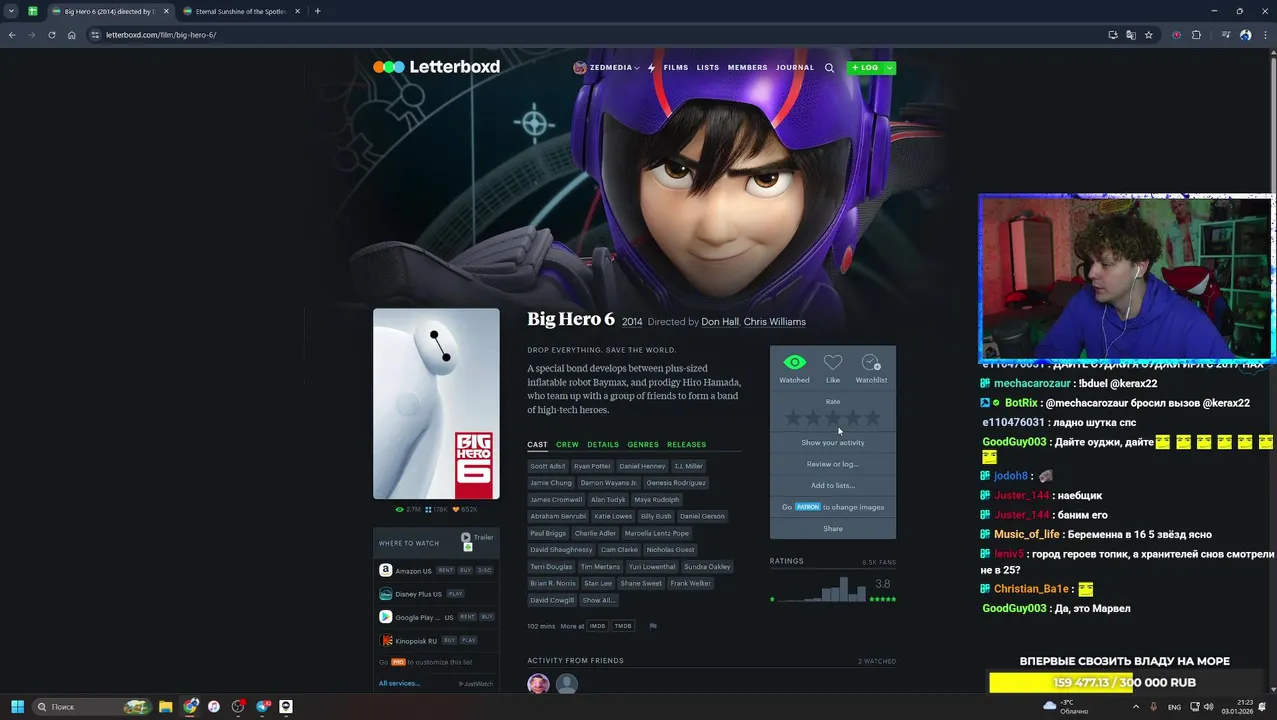Click Show your activity
1277x720 pixels.
[833, 443]
